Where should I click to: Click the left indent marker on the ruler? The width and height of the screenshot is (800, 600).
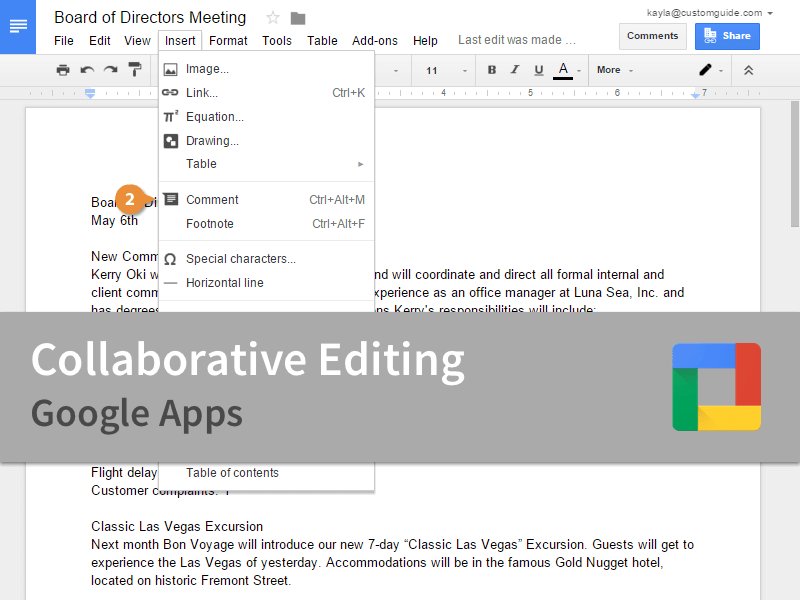[x=90, y=93]
